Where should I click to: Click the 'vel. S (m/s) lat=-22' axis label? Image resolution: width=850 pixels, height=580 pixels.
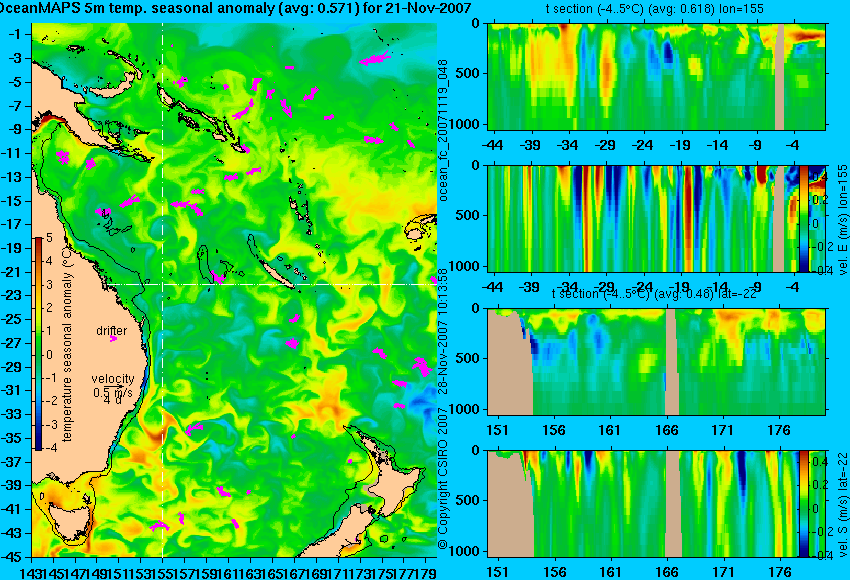coord(842,504)
